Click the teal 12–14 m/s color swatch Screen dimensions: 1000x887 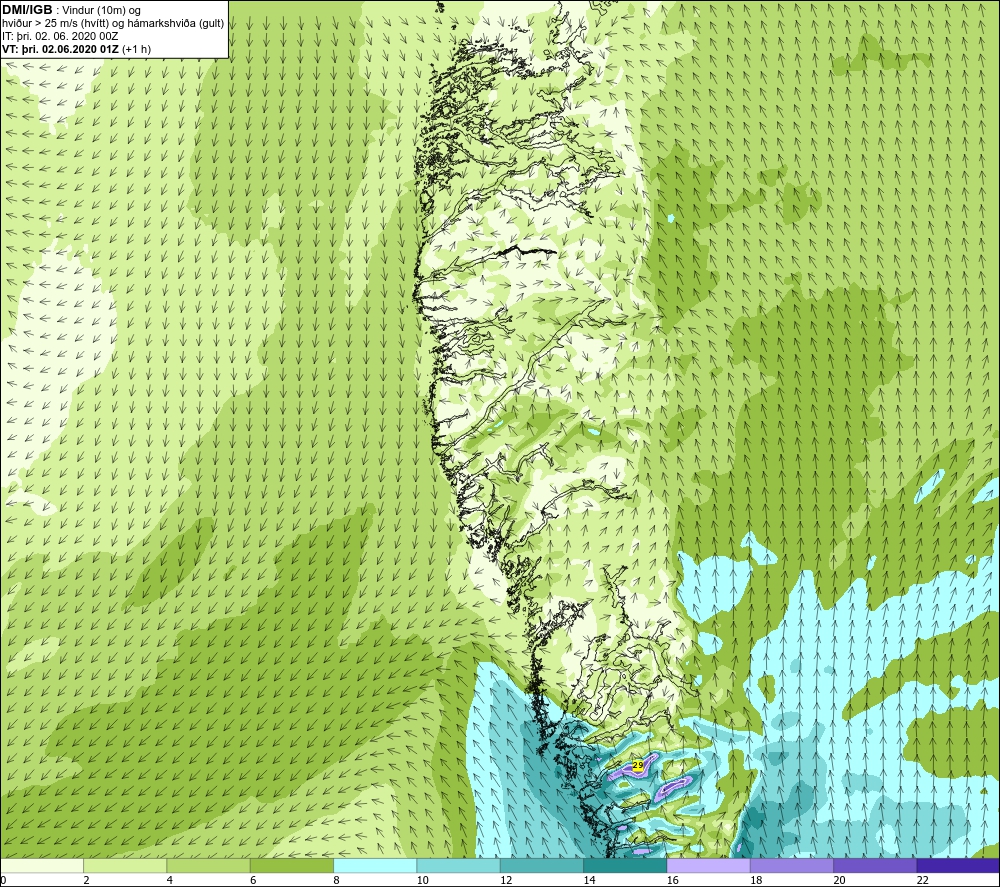[541, 865]
